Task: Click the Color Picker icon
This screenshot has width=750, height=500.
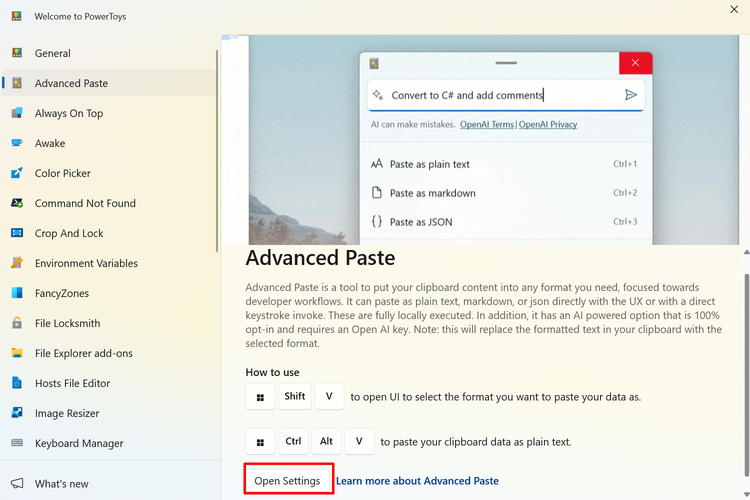Action: pyautogui.click(x=17, y=173)
